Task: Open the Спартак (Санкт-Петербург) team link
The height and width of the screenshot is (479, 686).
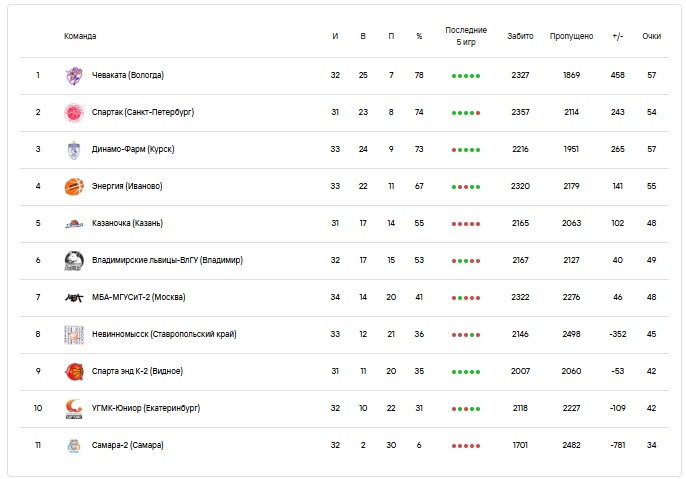Action: [x=143, y=112]
